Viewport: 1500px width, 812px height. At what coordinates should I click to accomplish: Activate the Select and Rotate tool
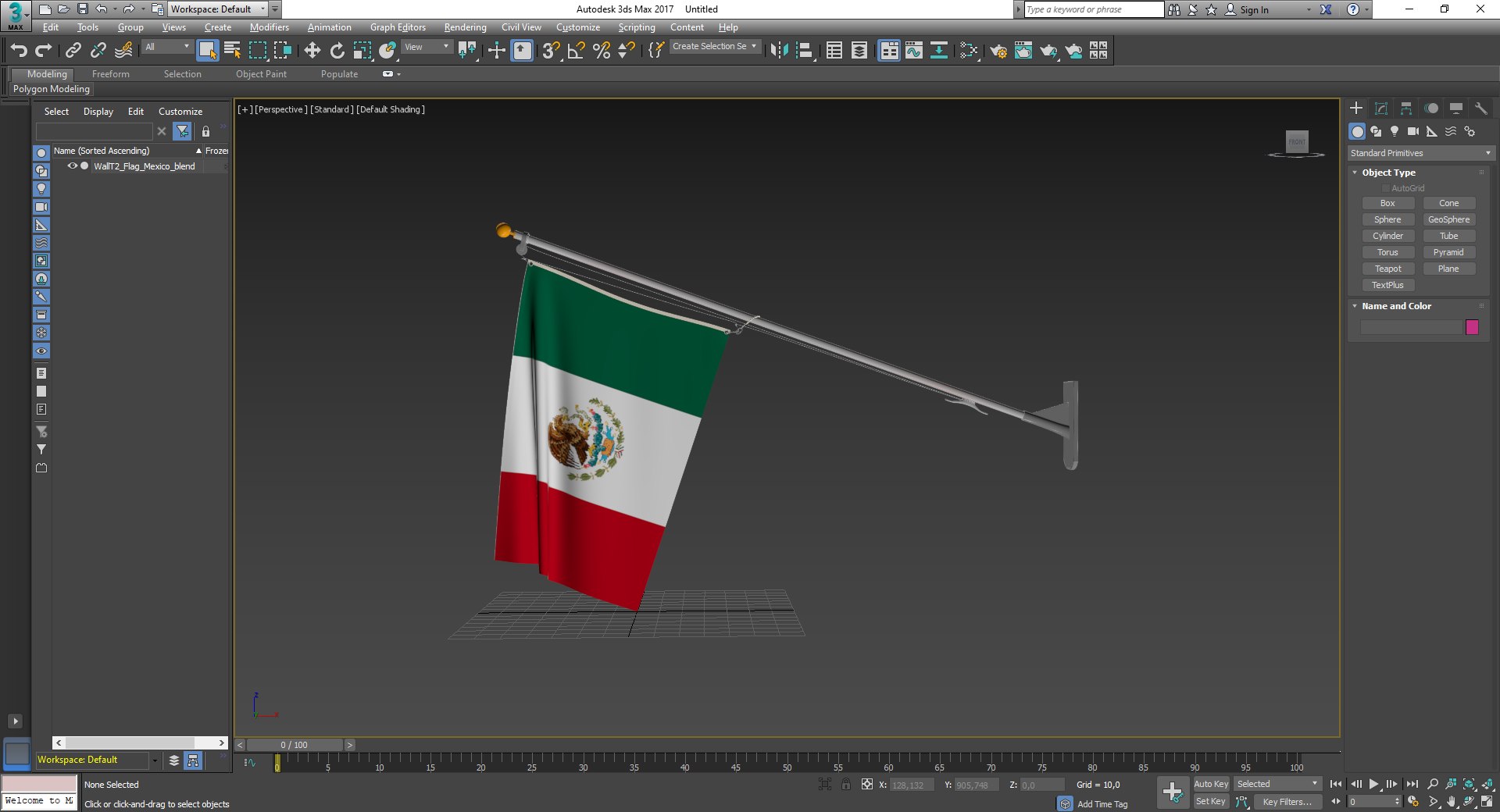337,51
